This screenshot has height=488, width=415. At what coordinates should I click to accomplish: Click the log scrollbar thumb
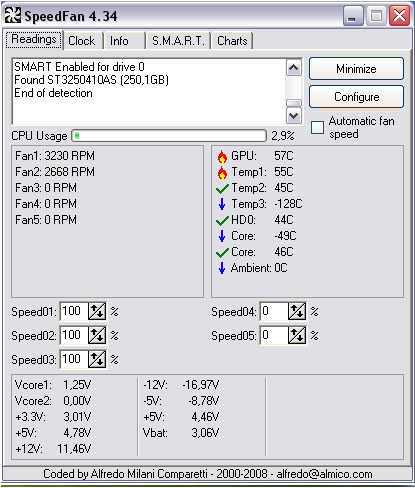[293, 103]
